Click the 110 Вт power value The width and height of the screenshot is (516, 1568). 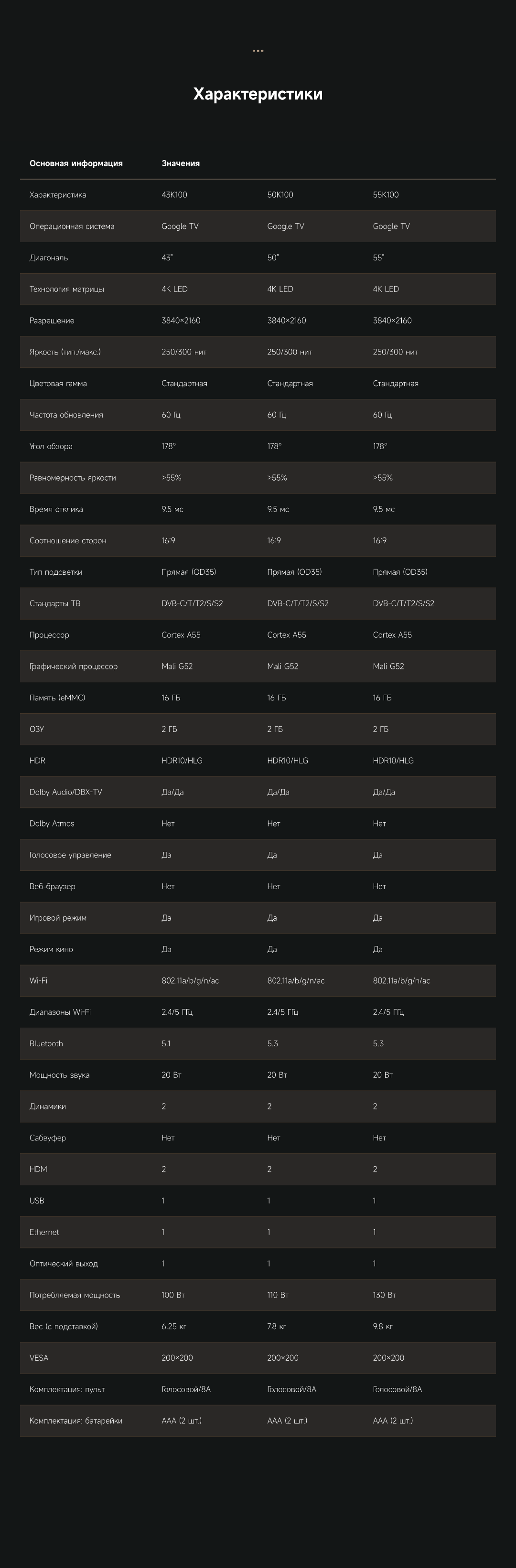click(x=278, y=1295)
